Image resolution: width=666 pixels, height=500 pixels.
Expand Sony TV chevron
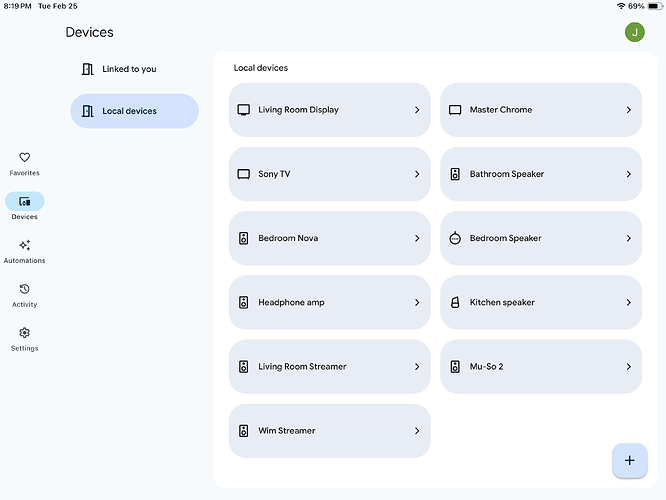pyautogui.click(x=417, y=174)
